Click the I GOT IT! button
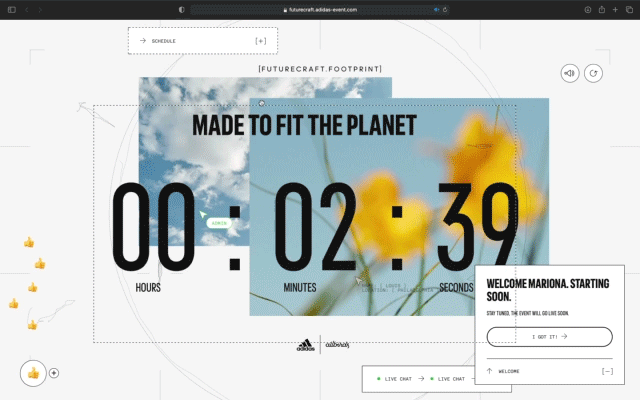Viewport: 640px width, 400px height. pyautogui.click(x=549, y=337)
